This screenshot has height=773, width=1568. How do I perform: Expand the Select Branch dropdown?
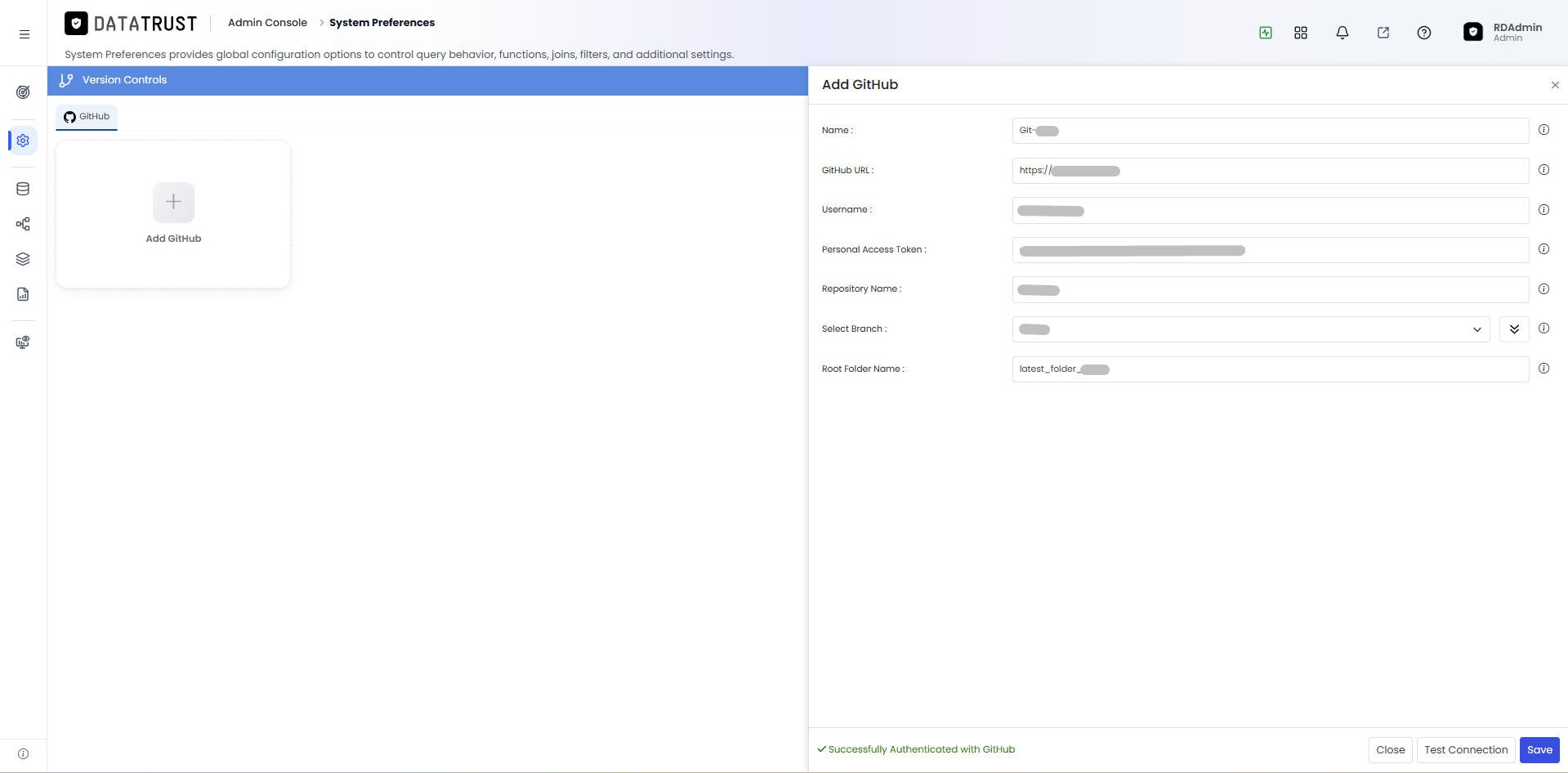coord(1251,329)
